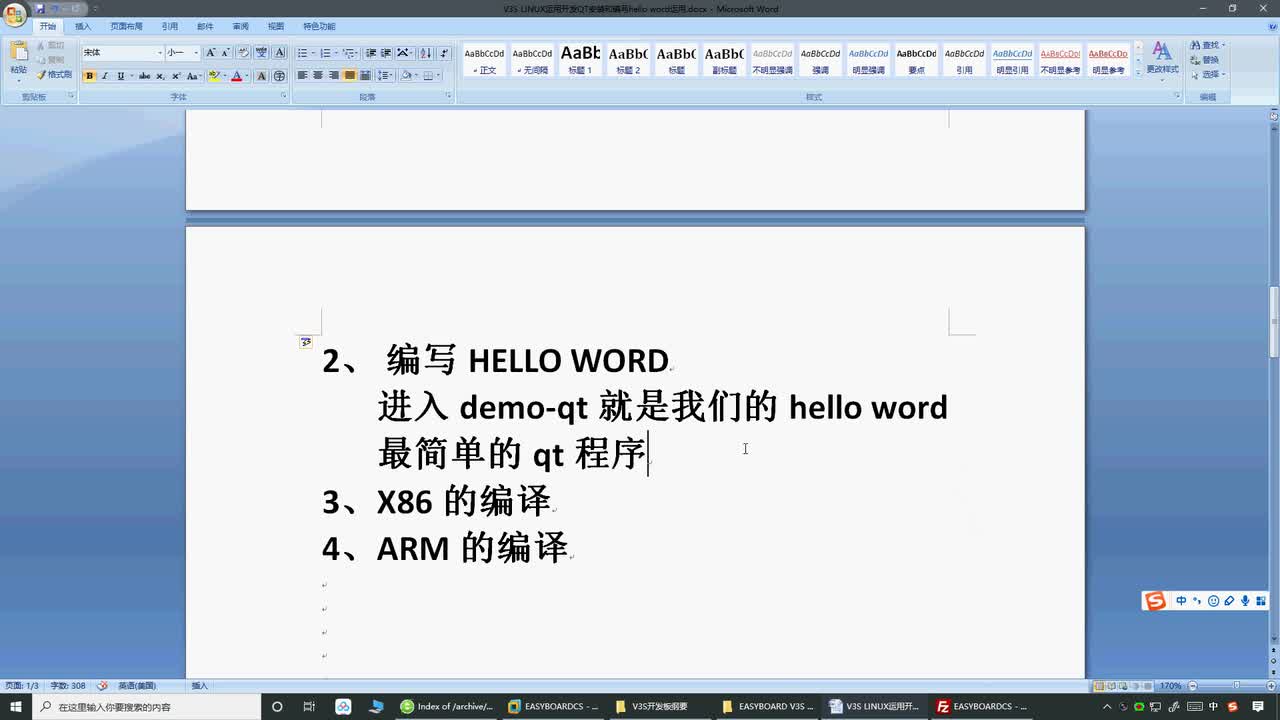Image resolution: width=1280 pixels, height=720 pixels.
Task: Open the Change Case dropdown
Action: pyautogui.click(x=193, y=76)
